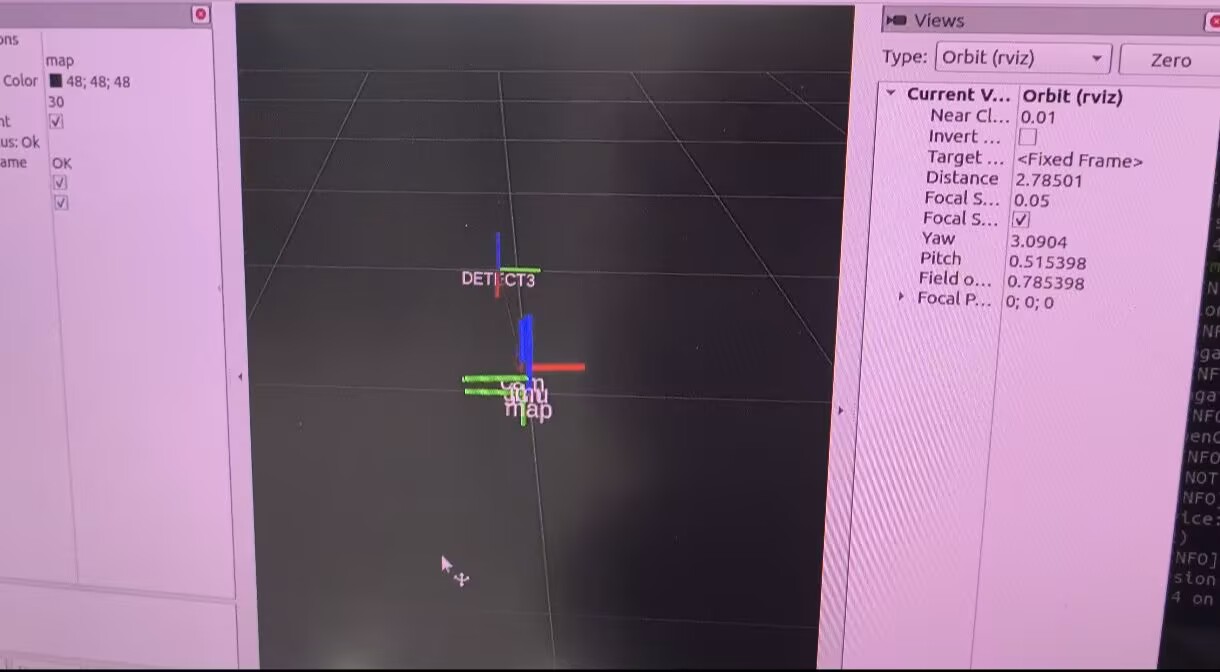The width and height of the screenshot is (1220, 672).
Task: Select the Pitch value 0.515398
Action: tap(1047, 262)
